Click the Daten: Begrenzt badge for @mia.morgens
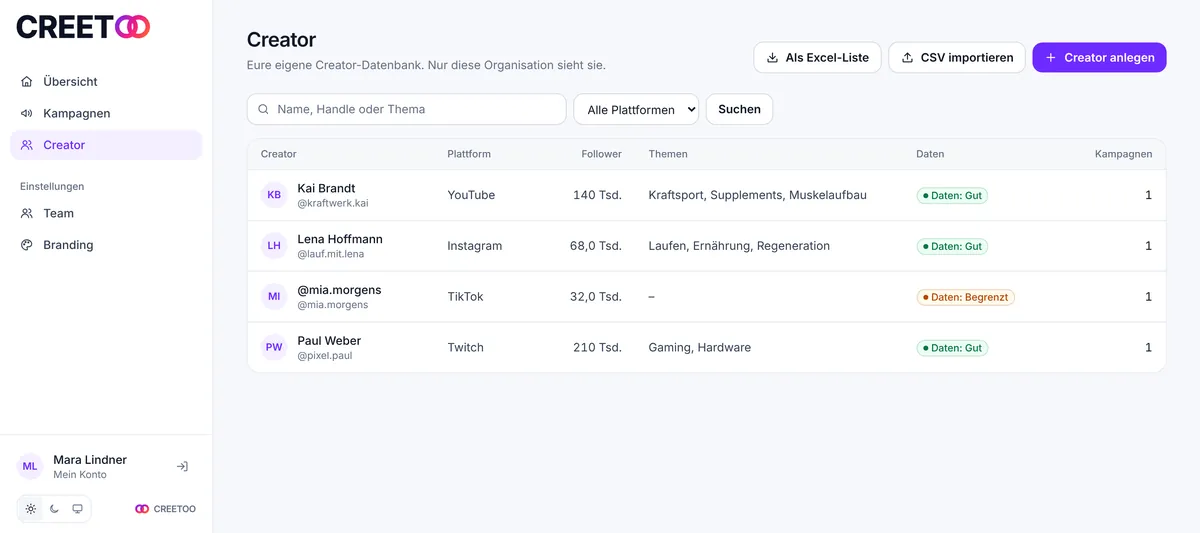1200x533 pixels. [965, 297]
